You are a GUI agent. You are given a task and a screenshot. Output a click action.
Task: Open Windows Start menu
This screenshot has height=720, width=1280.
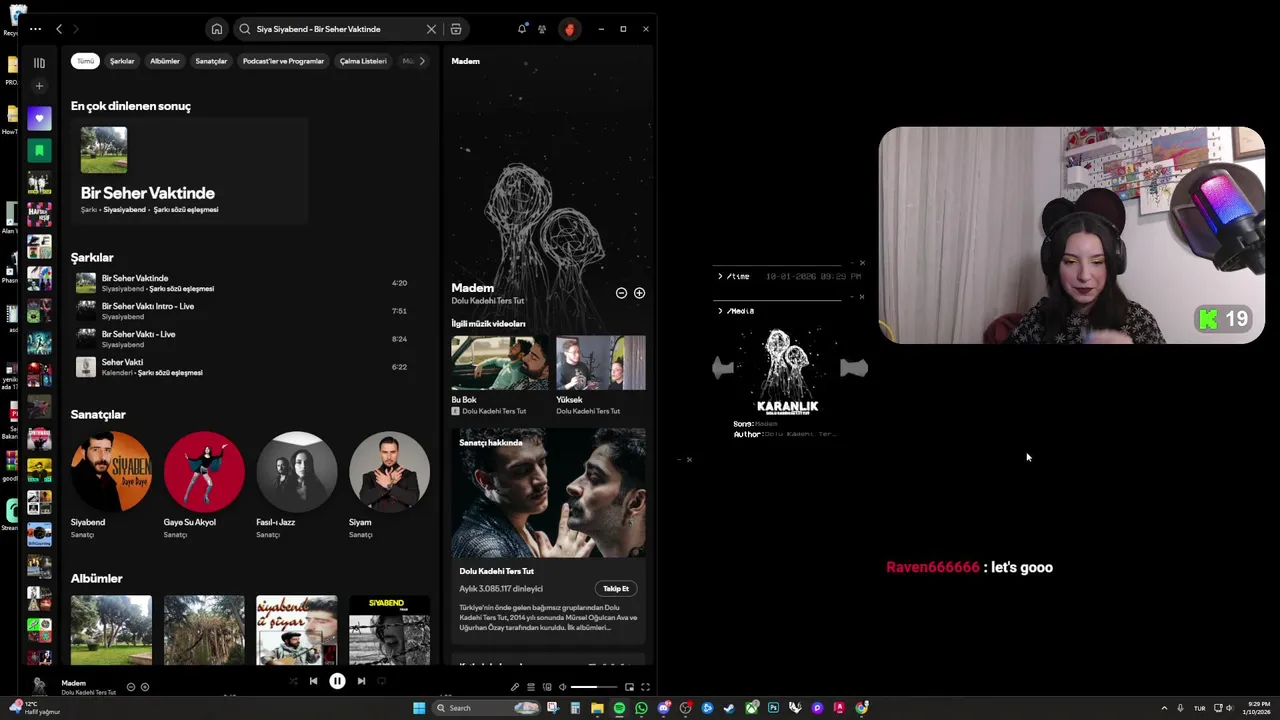coord(419,708)
